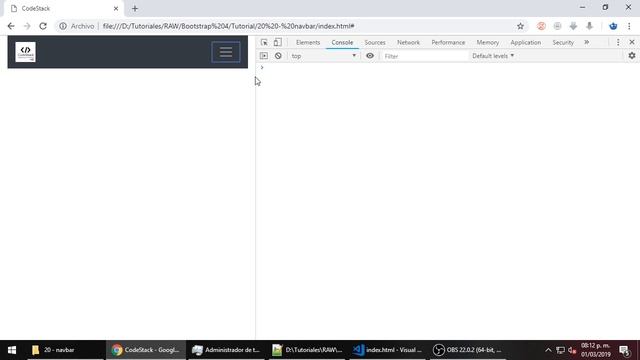Go back in browser history

11,26
